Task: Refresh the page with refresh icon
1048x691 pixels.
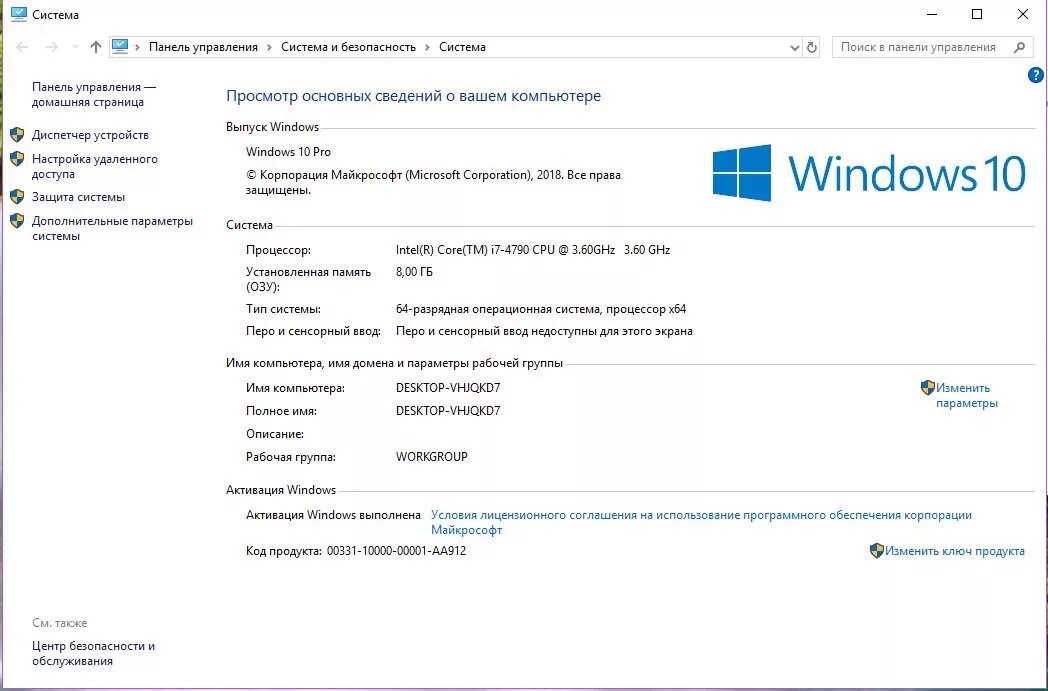Action: pos(811,47)
